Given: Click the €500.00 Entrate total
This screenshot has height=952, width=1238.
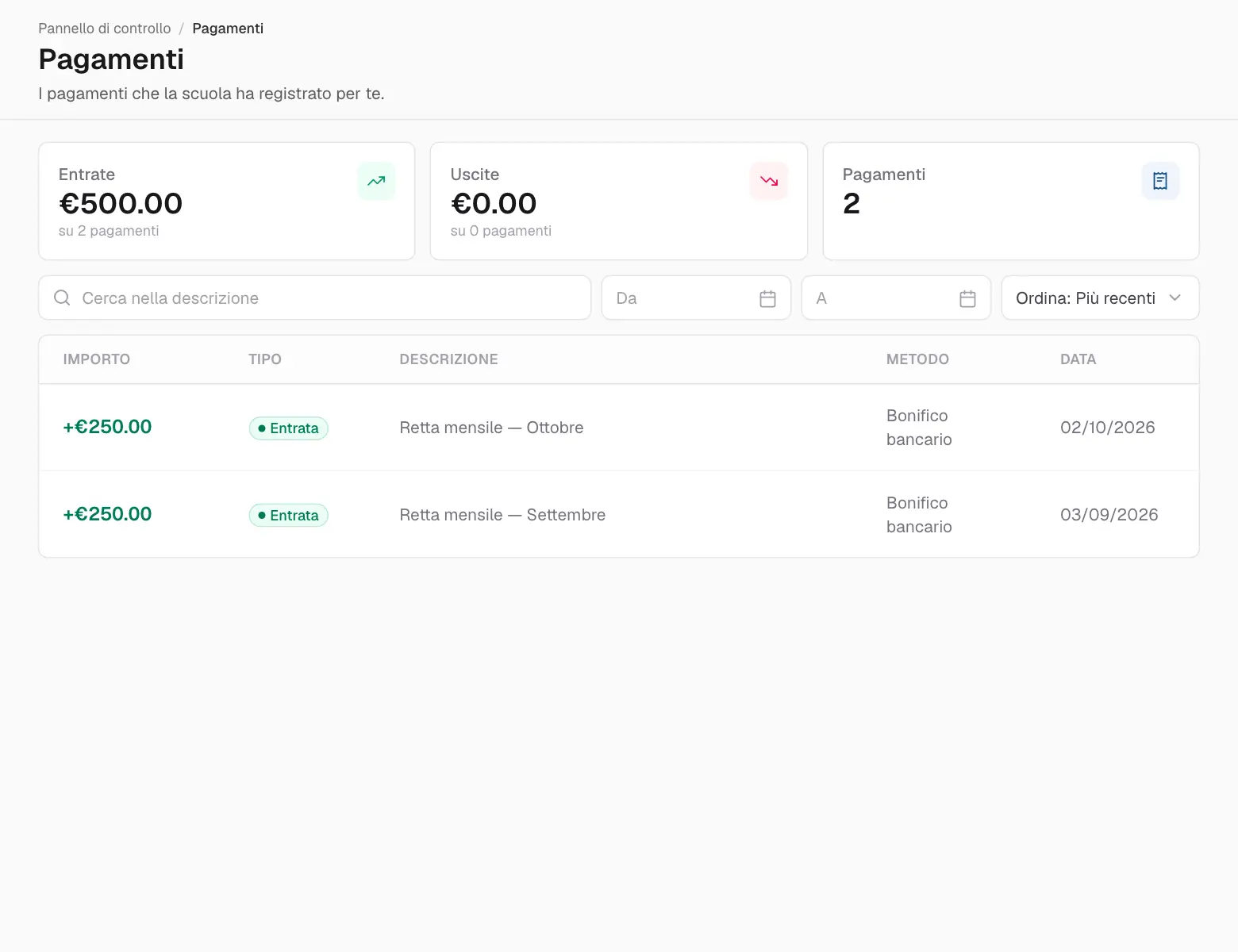Looking at the screenshot, I should 121,204.
